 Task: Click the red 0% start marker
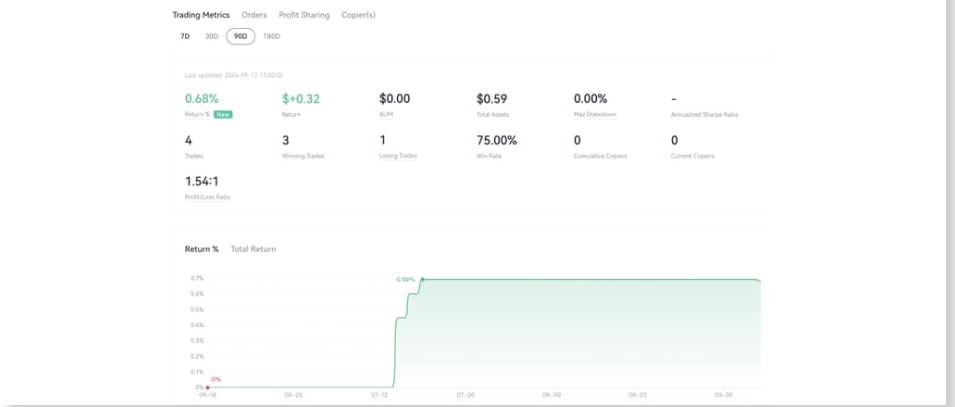coord(207,387)
